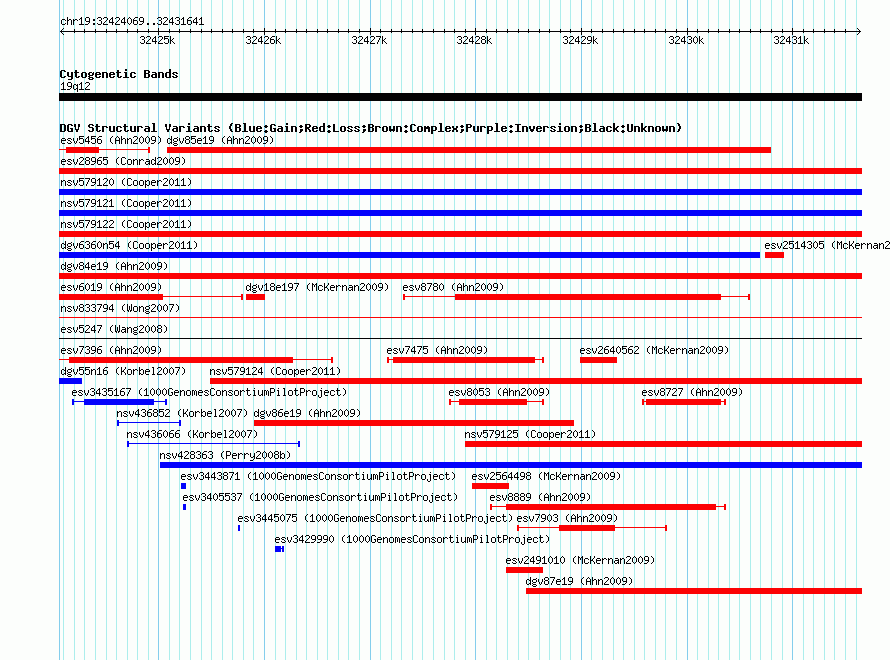890x660 pixels.
Task: Click esv3429990 1000Genomes variant label
Action: tap(412, 539)
